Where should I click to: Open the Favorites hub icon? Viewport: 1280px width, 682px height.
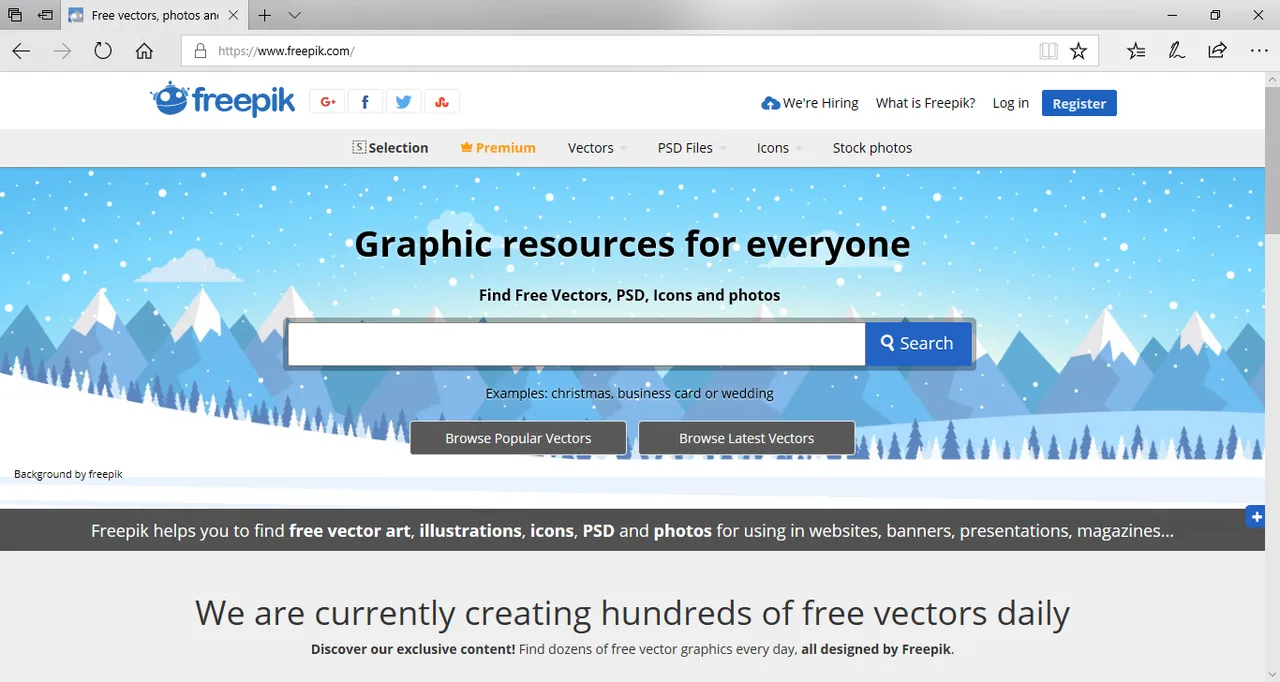1136,51
